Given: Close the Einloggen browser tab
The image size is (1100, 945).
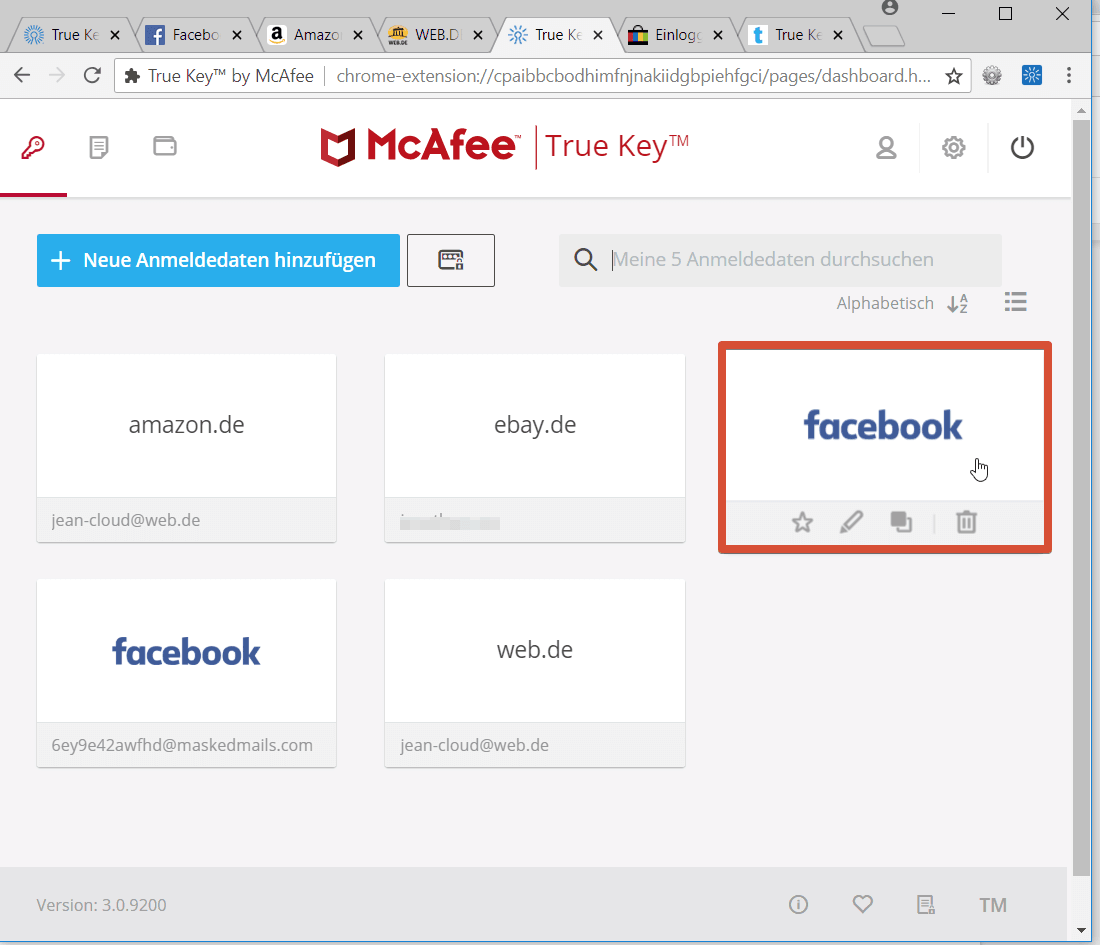Looking at the screenshot, I should [x=718, y=35].
